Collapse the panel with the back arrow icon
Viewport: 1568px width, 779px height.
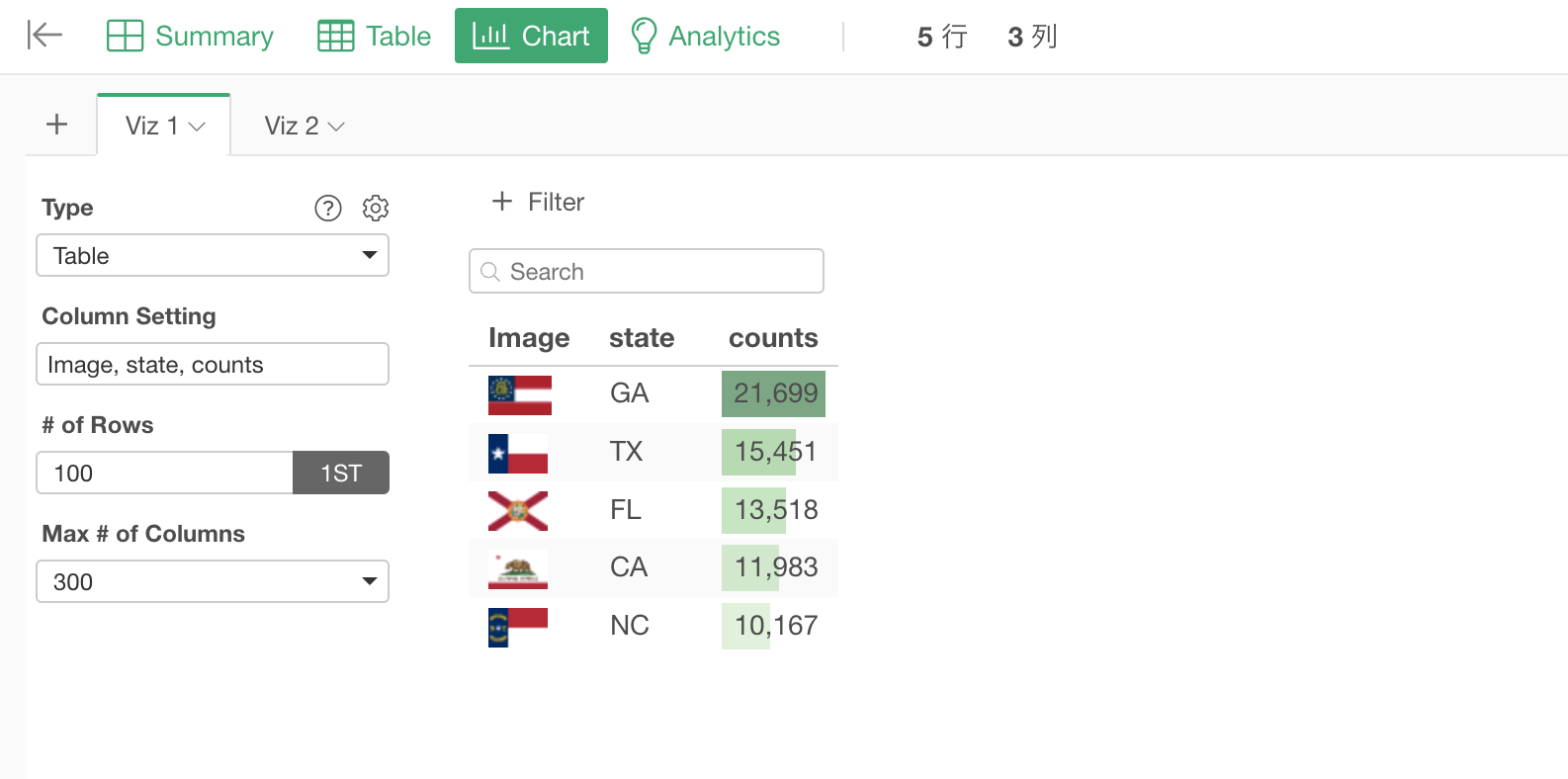pyautogui.click(x=44, y=36)
